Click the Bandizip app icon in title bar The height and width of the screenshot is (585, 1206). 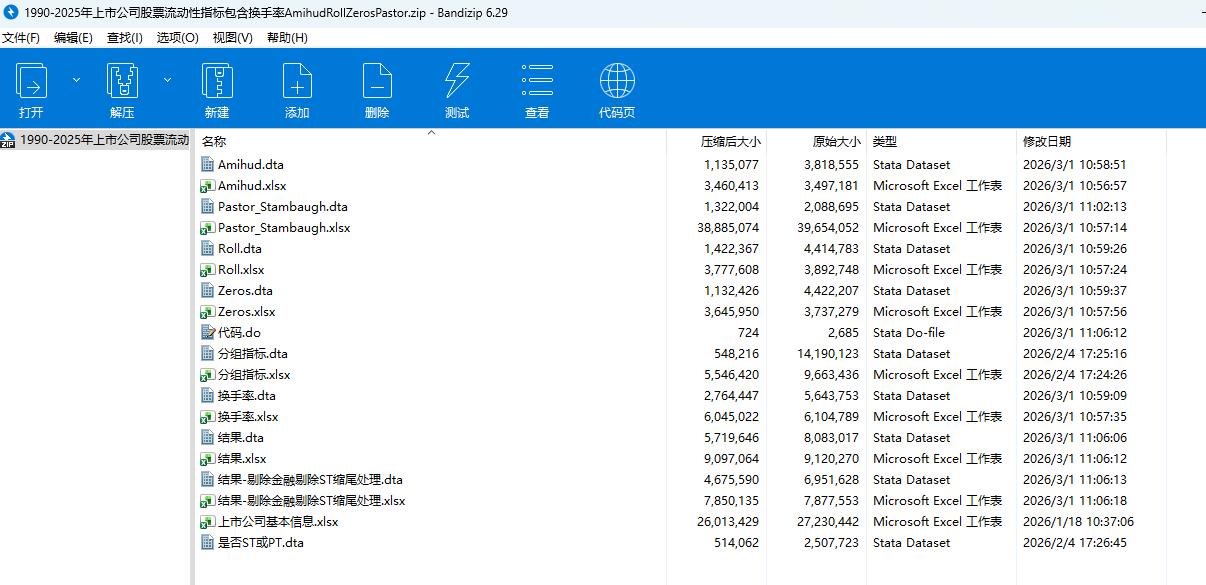[x=11, y=11]
